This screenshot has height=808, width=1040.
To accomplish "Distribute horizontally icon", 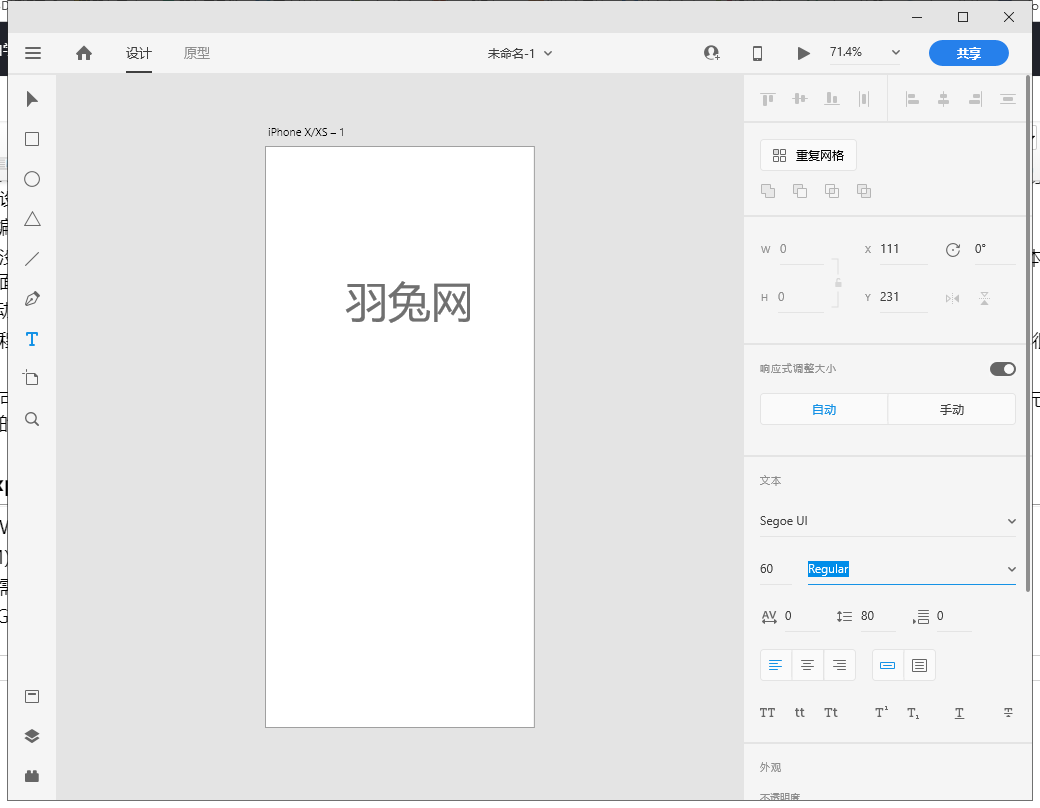I will [1008, 100].
